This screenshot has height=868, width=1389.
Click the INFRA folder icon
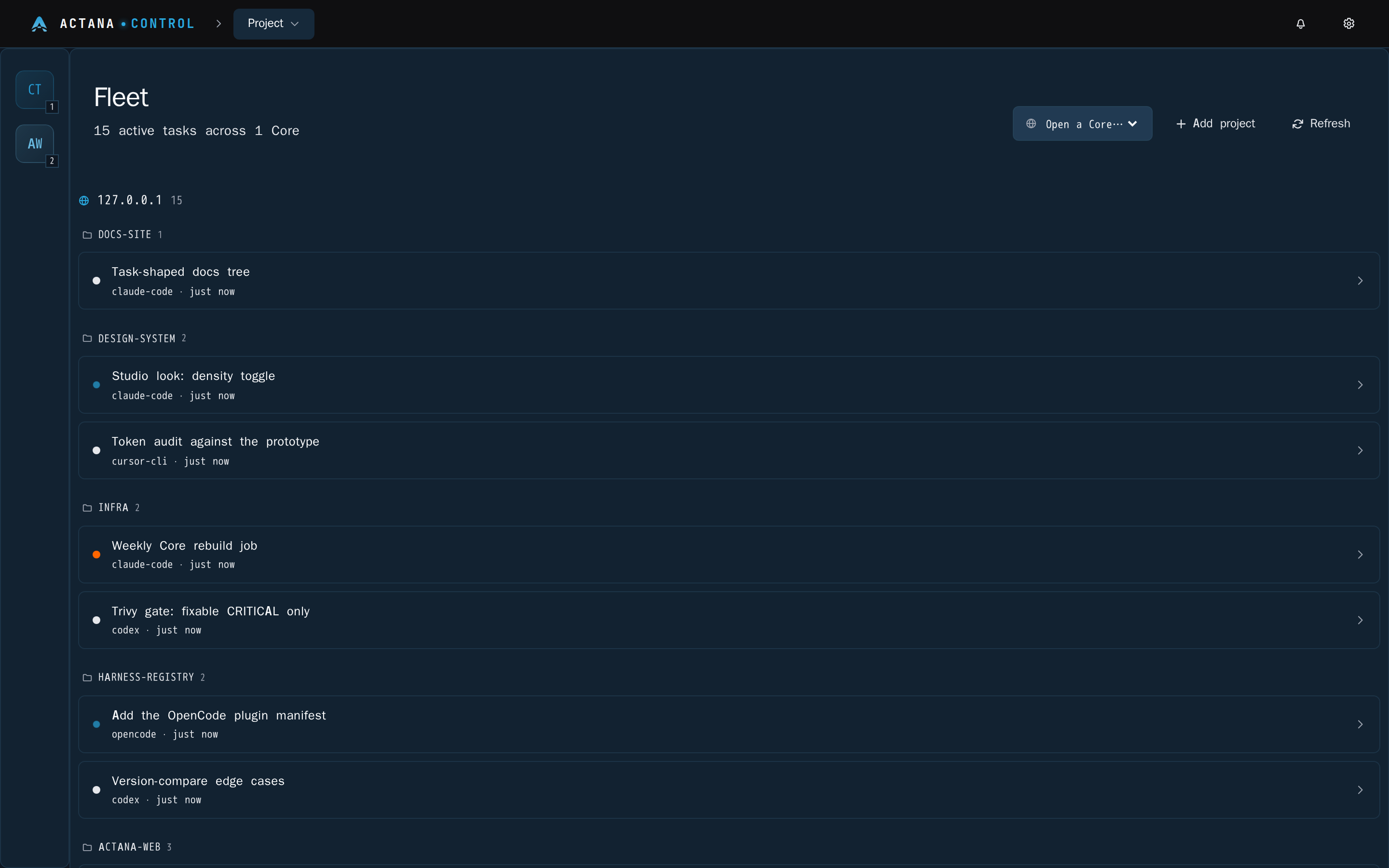point(87,507)
